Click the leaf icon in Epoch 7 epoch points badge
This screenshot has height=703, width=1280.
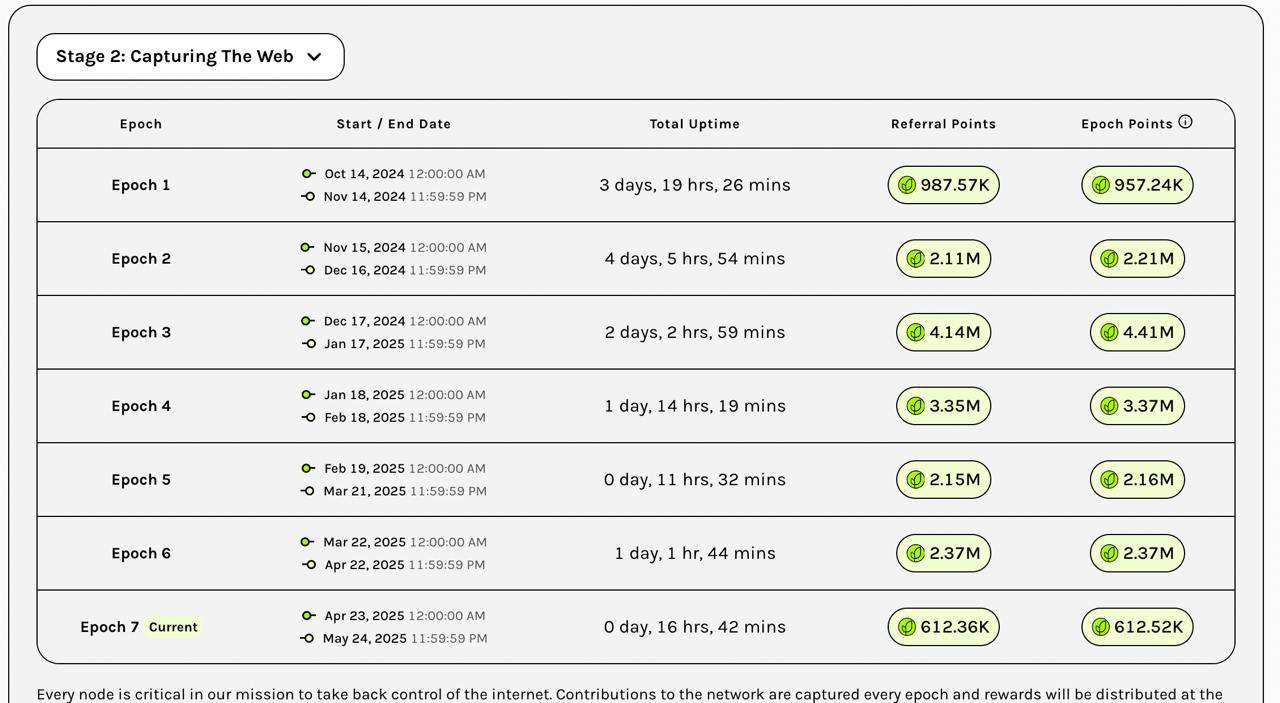[x=1100, y=627]
